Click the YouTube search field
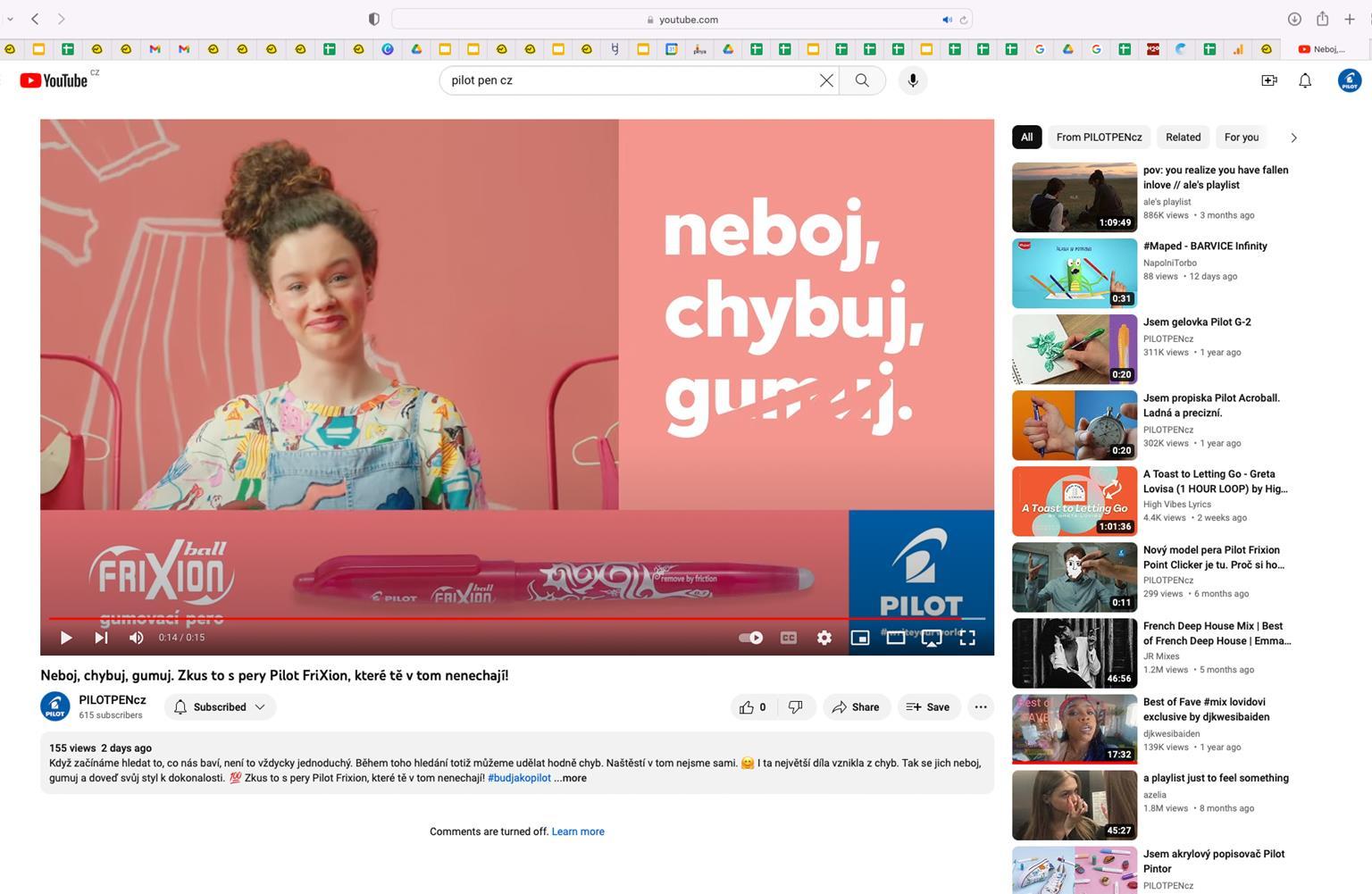 point(630,80)
